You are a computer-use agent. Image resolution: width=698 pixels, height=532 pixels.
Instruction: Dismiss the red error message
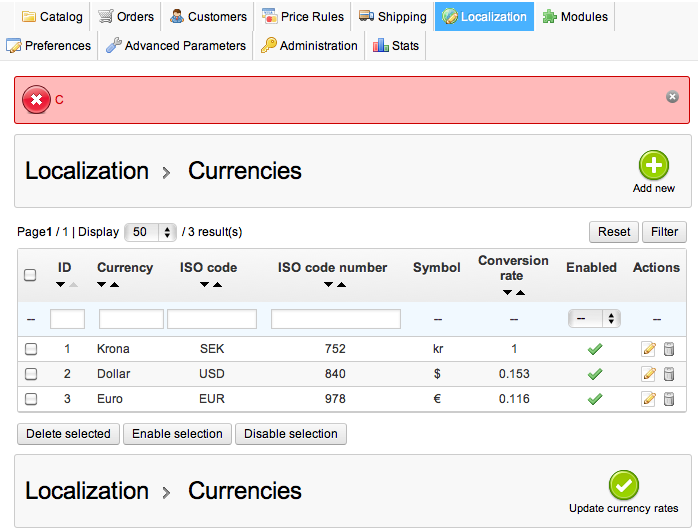(672, 97)
